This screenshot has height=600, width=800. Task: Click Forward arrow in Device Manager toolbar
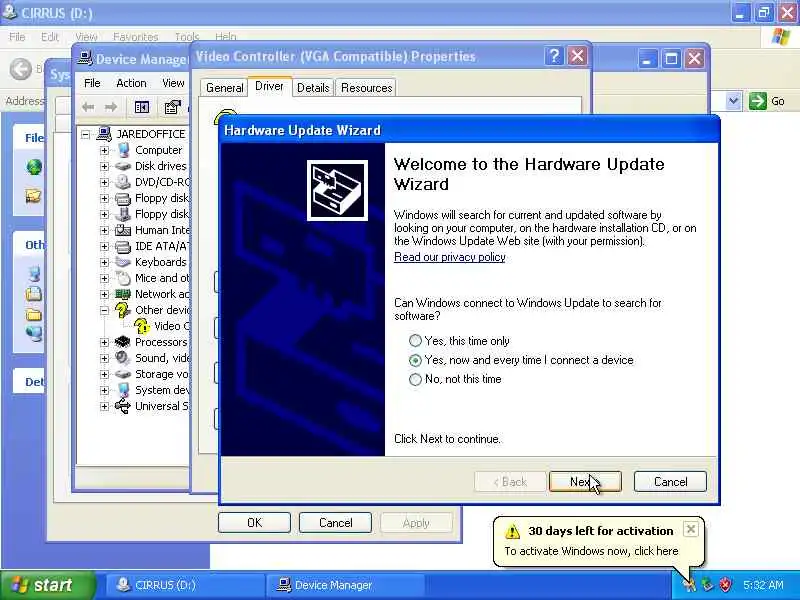[111, 107]
